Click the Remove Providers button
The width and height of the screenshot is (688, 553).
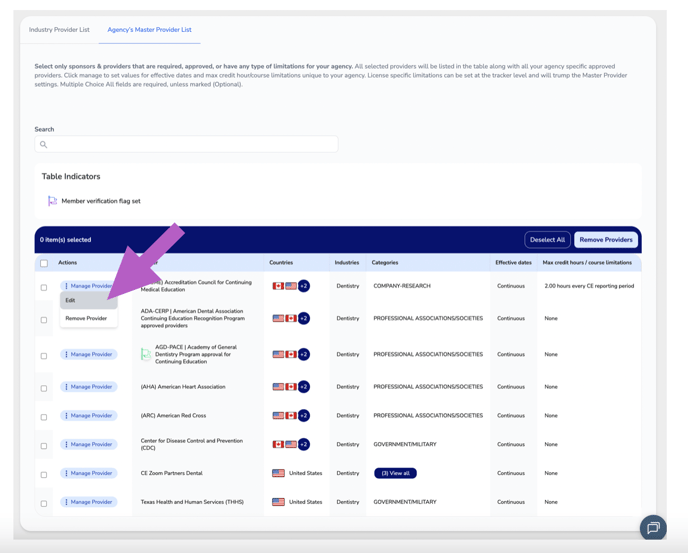(x=606, y=240)
